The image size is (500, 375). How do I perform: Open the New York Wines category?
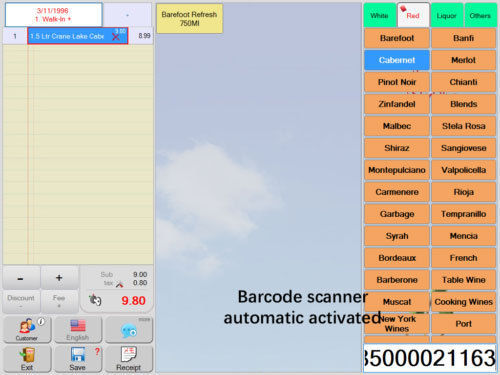point(397,324)
